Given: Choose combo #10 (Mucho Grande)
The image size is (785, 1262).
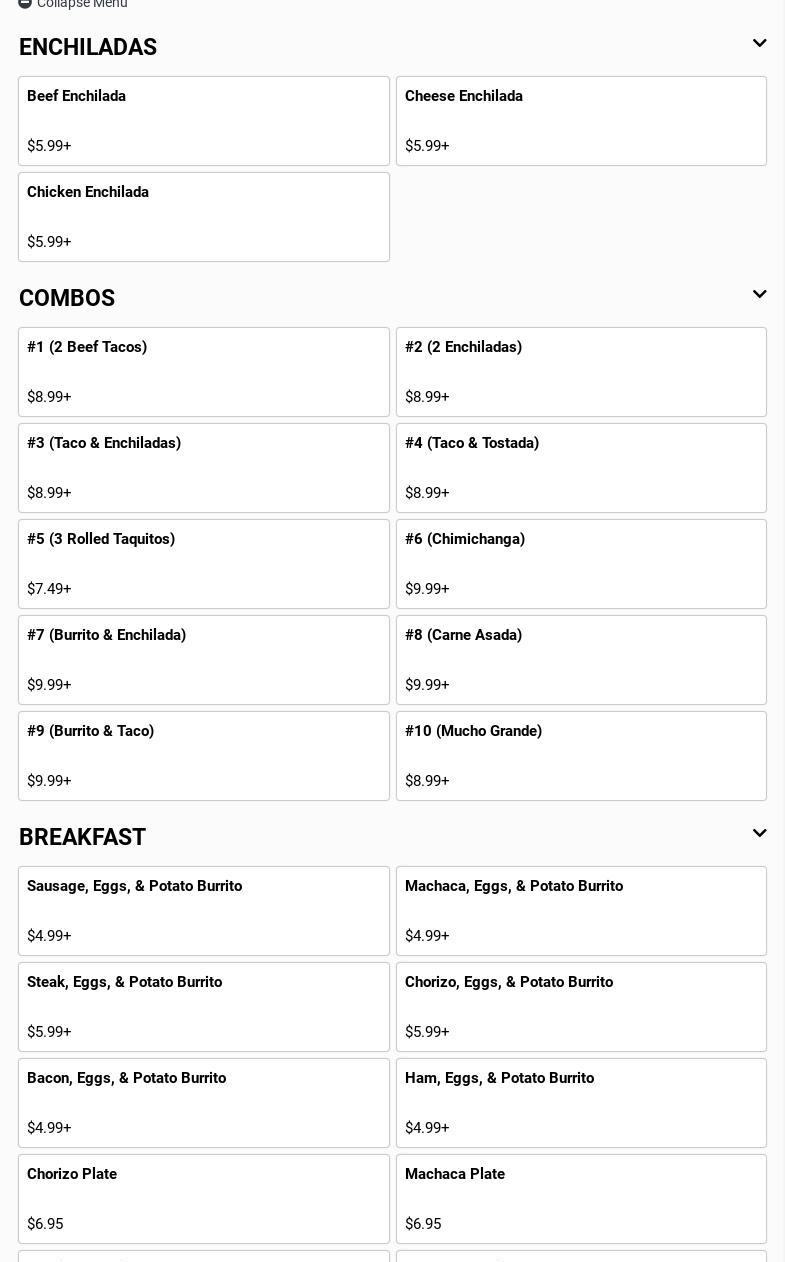Looking at the screenshot, I should click(581, 756).
